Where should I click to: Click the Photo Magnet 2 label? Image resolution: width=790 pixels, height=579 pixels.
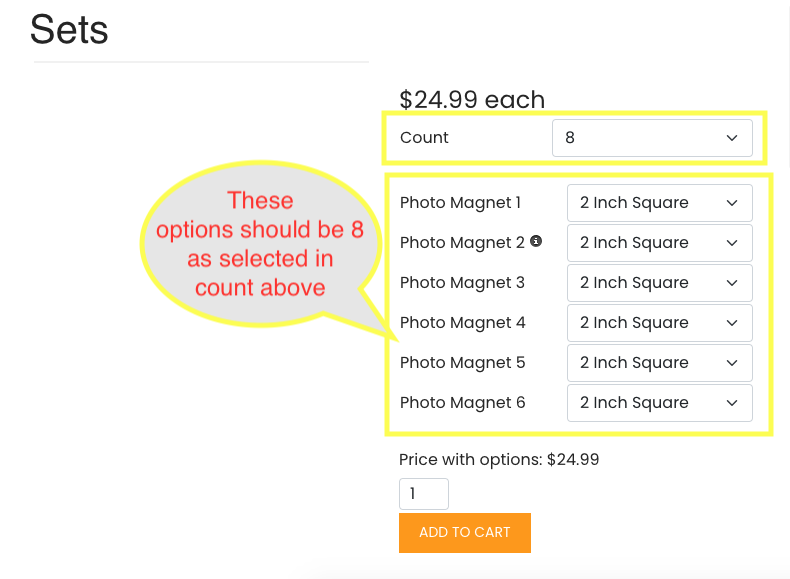click(x=462, y=243)
